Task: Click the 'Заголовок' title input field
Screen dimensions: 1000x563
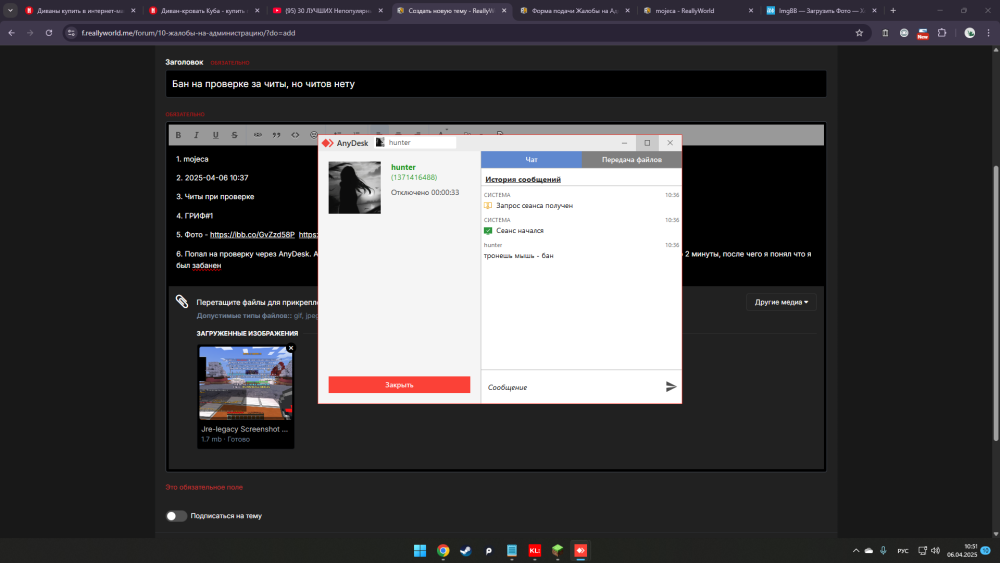Action: click(496, 84)
